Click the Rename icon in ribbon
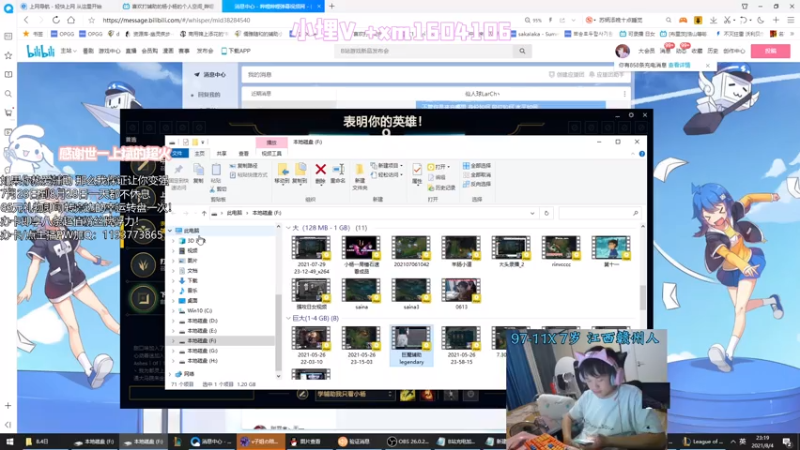800x450 pixels. point(338,170)
